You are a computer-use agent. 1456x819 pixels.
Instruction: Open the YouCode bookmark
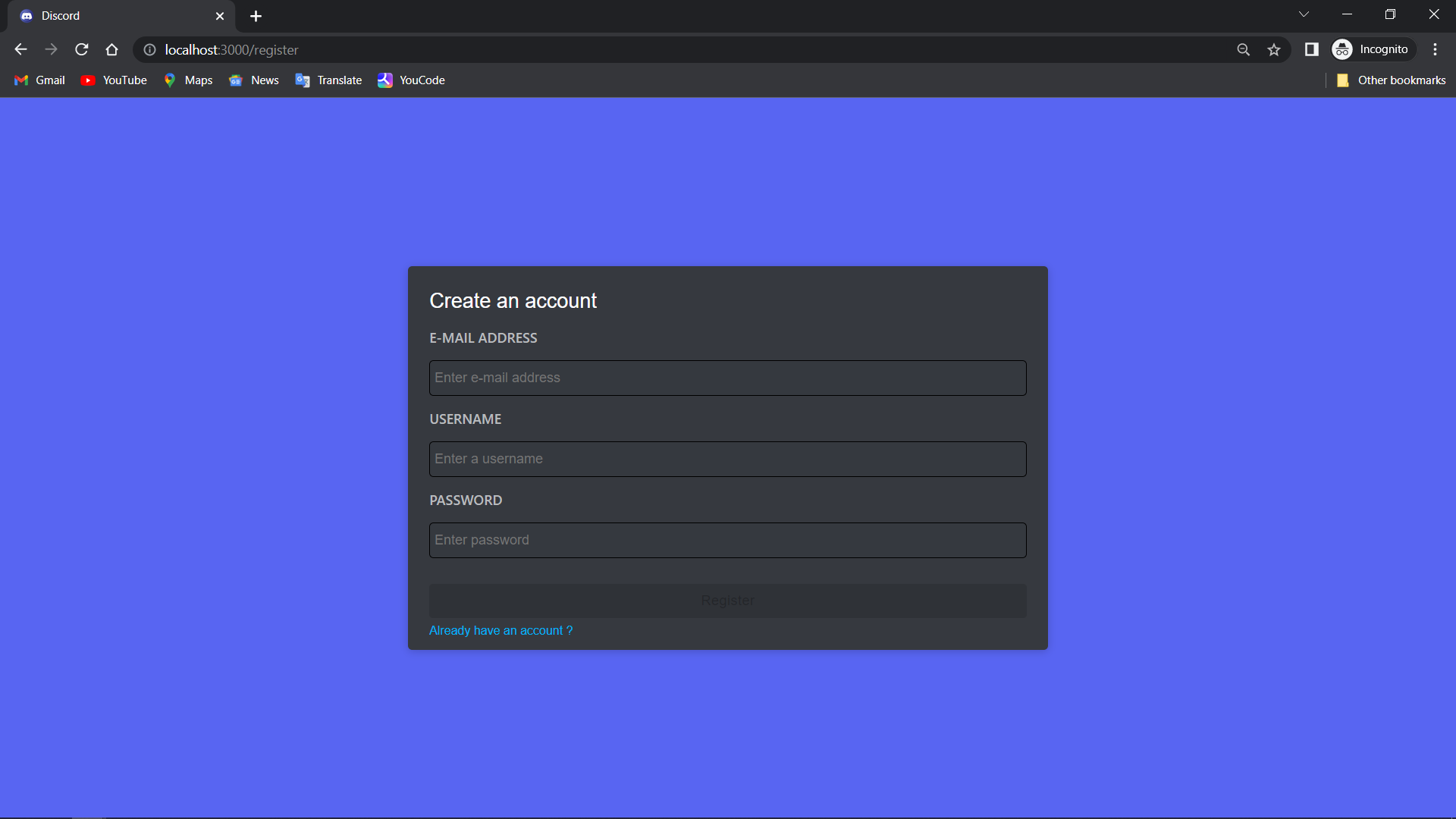(411, 80)
